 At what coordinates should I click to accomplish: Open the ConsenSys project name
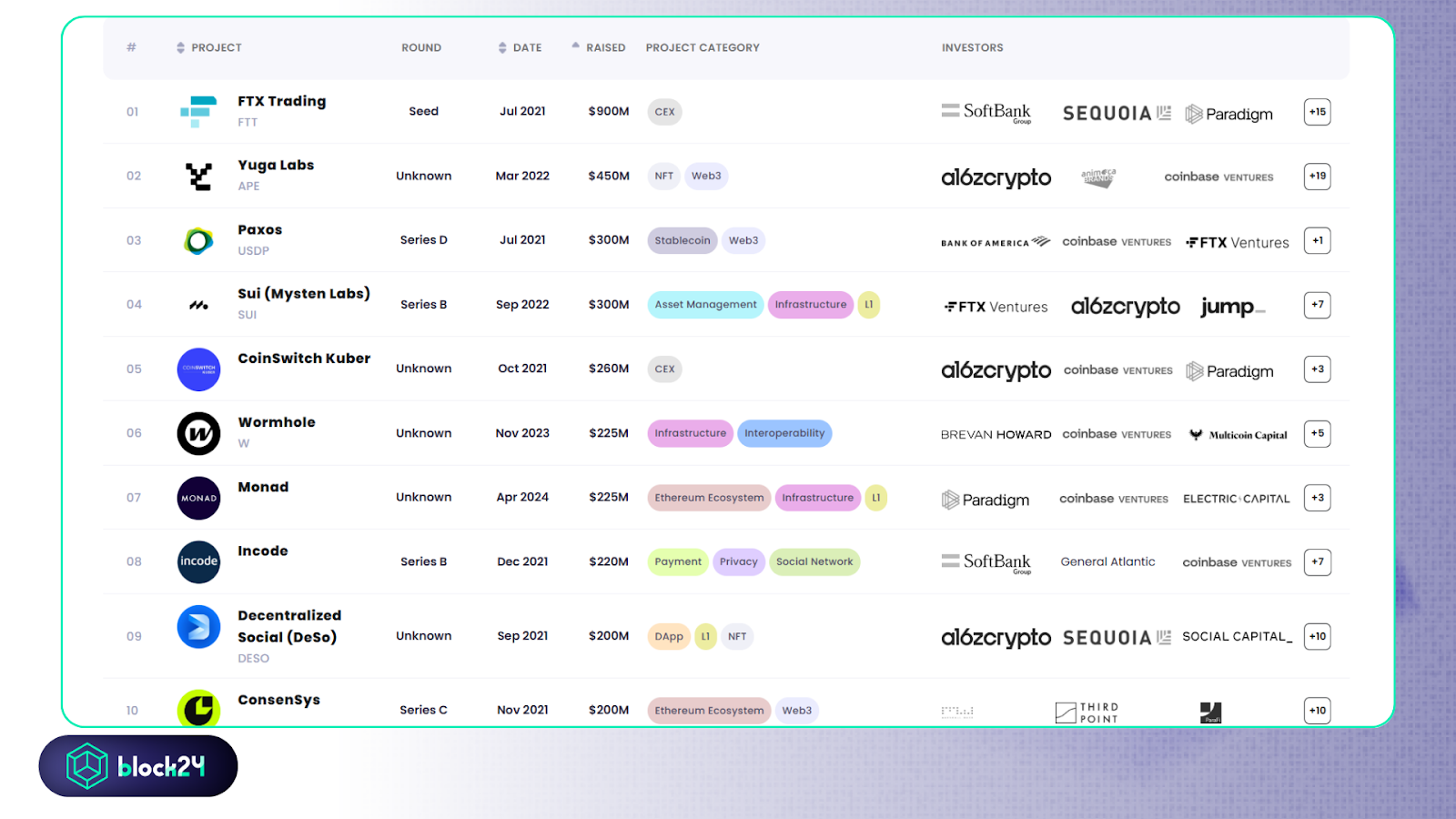(x=279, y=700)
